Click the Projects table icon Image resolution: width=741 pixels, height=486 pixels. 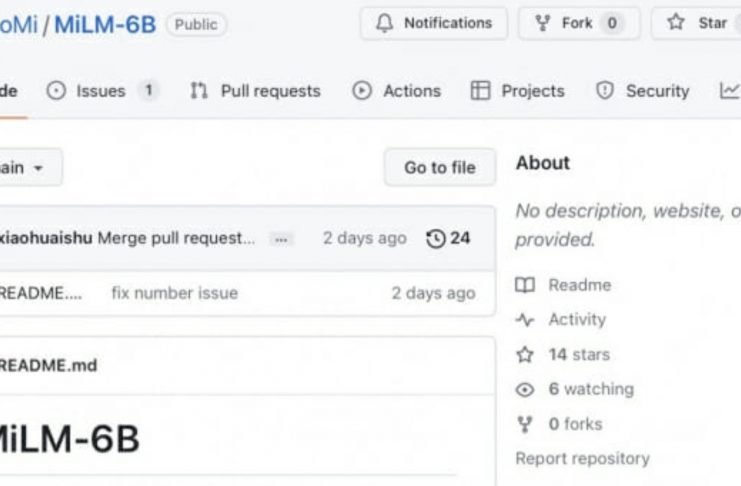[x=480, y=90]
